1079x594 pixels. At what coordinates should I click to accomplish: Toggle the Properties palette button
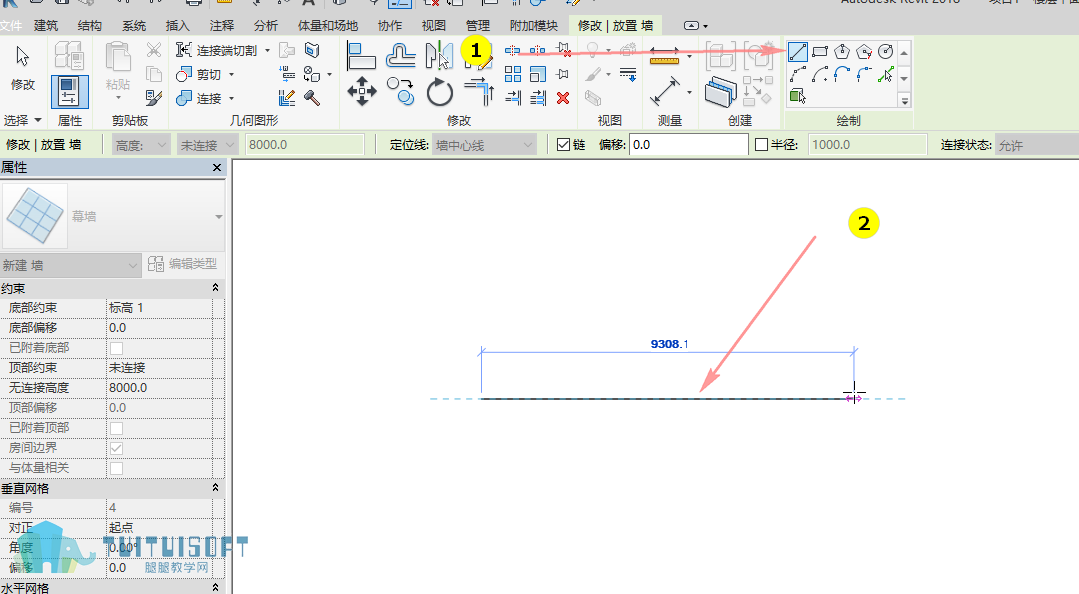(x=70, y=92)
